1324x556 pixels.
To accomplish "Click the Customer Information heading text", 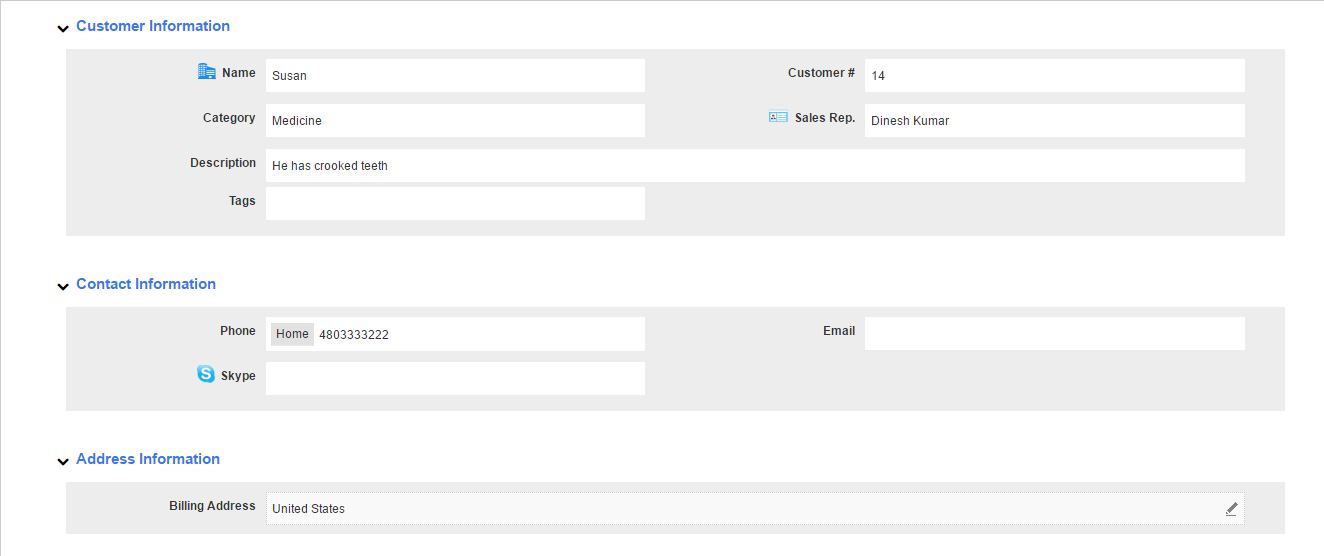I will click(x=153, y=26).
